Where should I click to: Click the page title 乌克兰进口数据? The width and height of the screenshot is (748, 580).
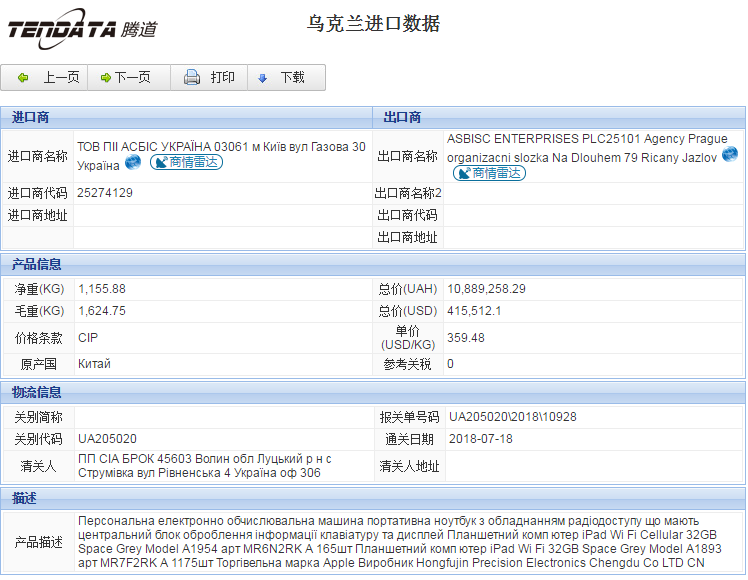(373, 24)
